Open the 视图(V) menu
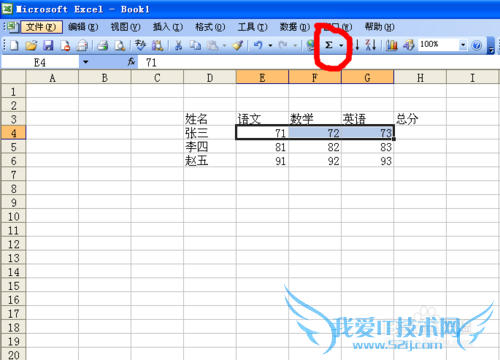This screenshot has height=360, width=500. tap(125, 27)
